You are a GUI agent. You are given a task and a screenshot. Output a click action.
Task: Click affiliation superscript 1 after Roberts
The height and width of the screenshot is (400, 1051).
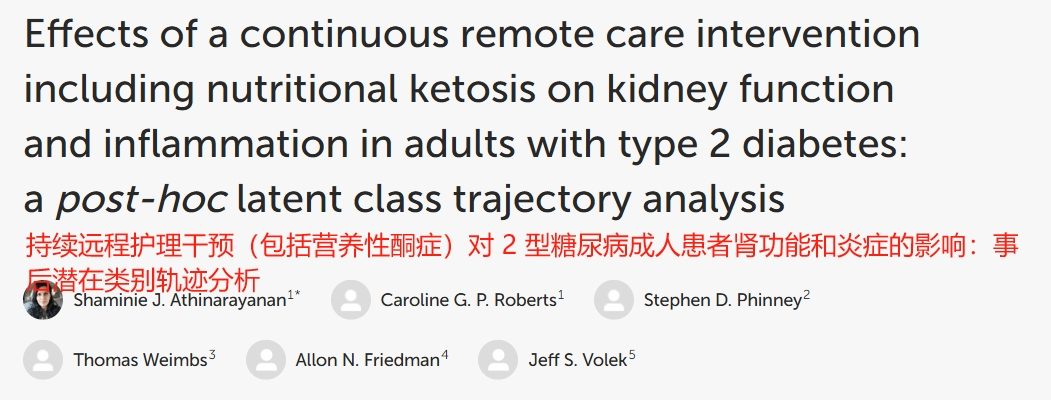point(561,295)
